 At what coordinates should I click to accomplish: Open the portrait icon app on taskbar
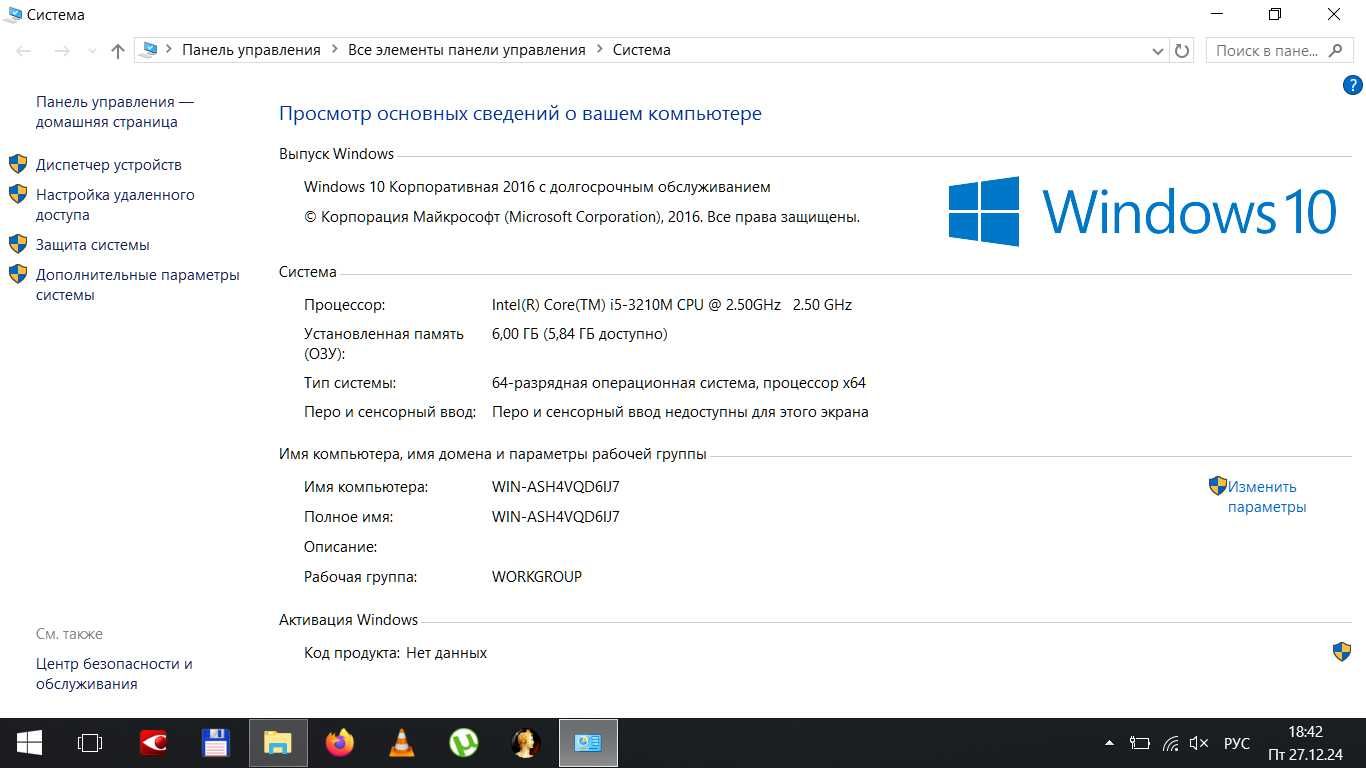click(x=526, y=743)
